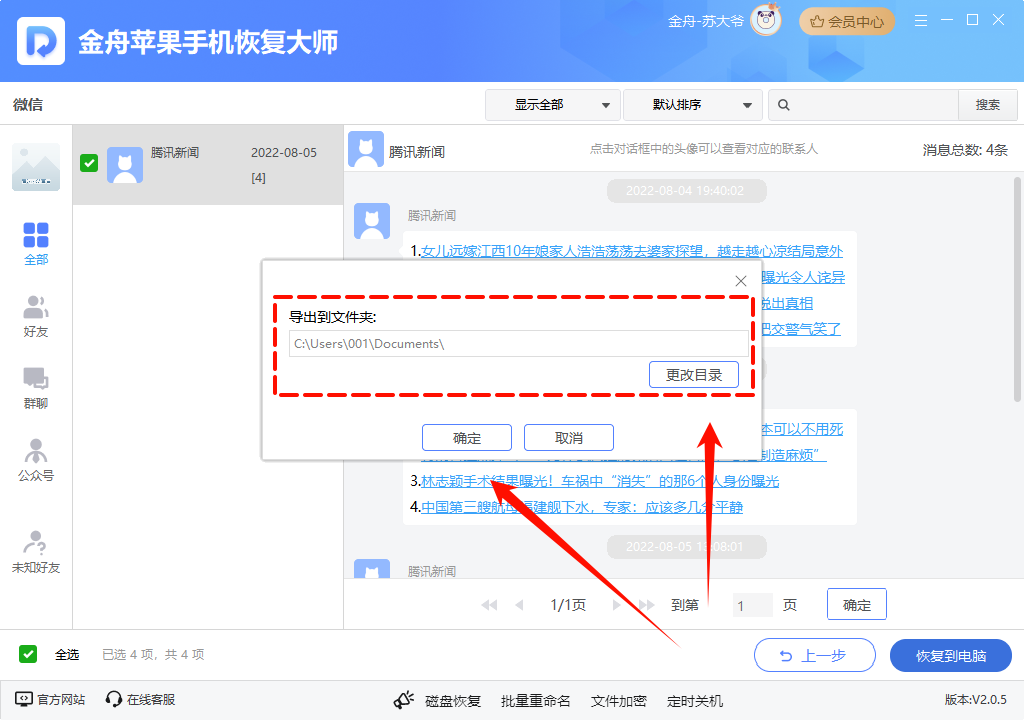Screen dimensions: 1024x720
Task: Expand the 默认排序 dropdown
Action: [692, 105]
